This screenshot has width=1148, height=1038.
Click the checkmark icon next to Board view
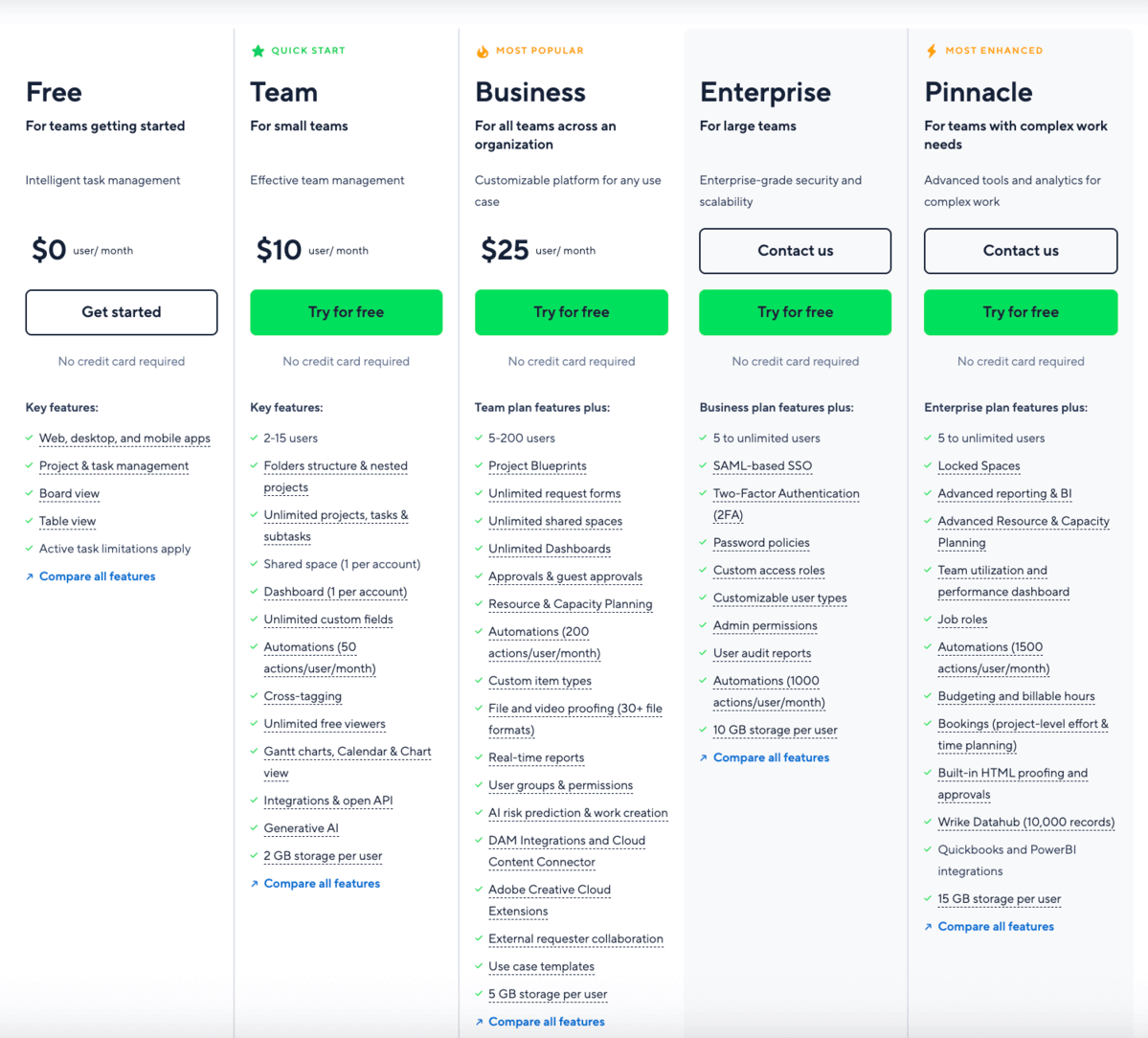(x=29, y=493)
